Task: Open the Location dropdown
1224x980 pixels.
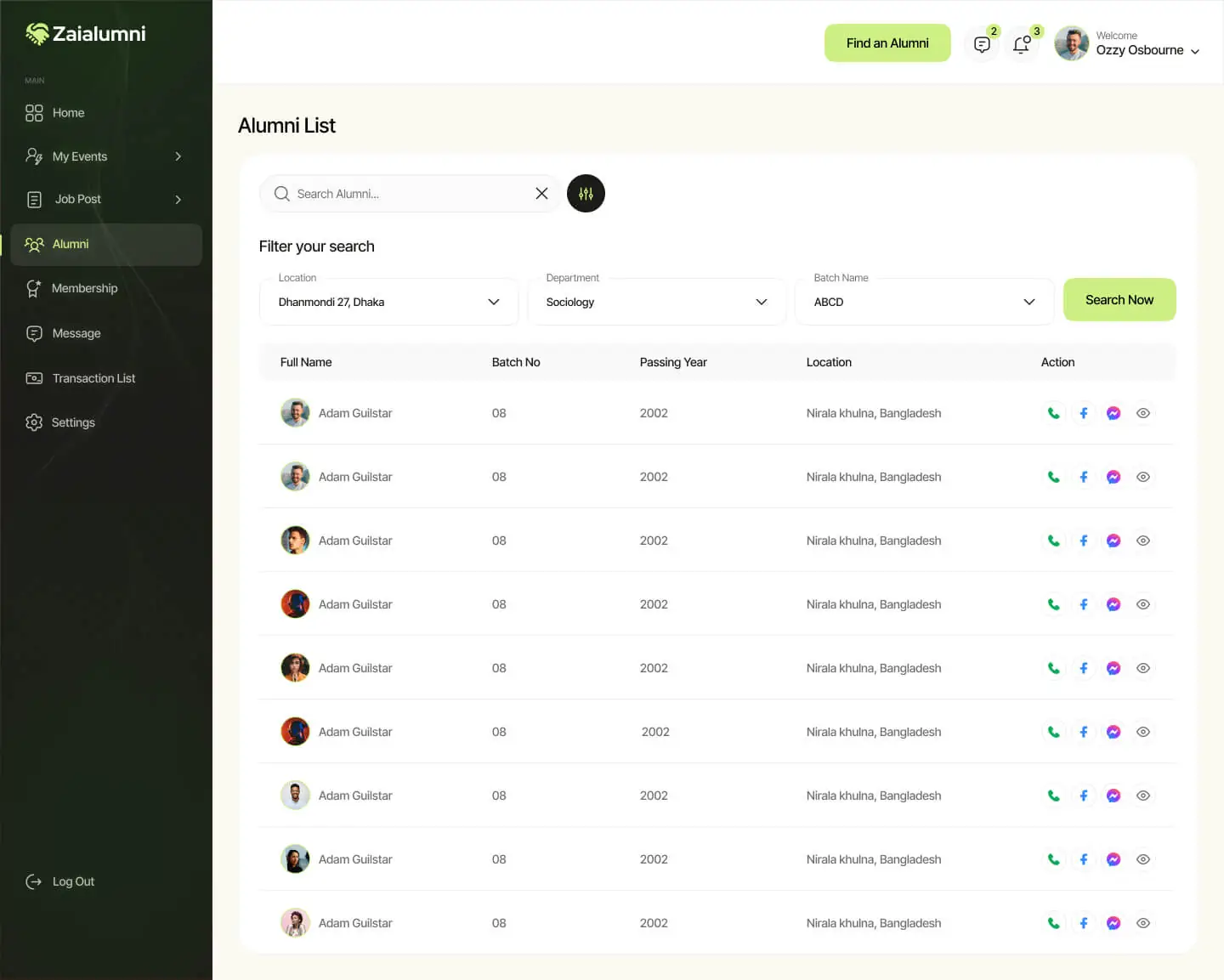Action: [x=388, y=302]
